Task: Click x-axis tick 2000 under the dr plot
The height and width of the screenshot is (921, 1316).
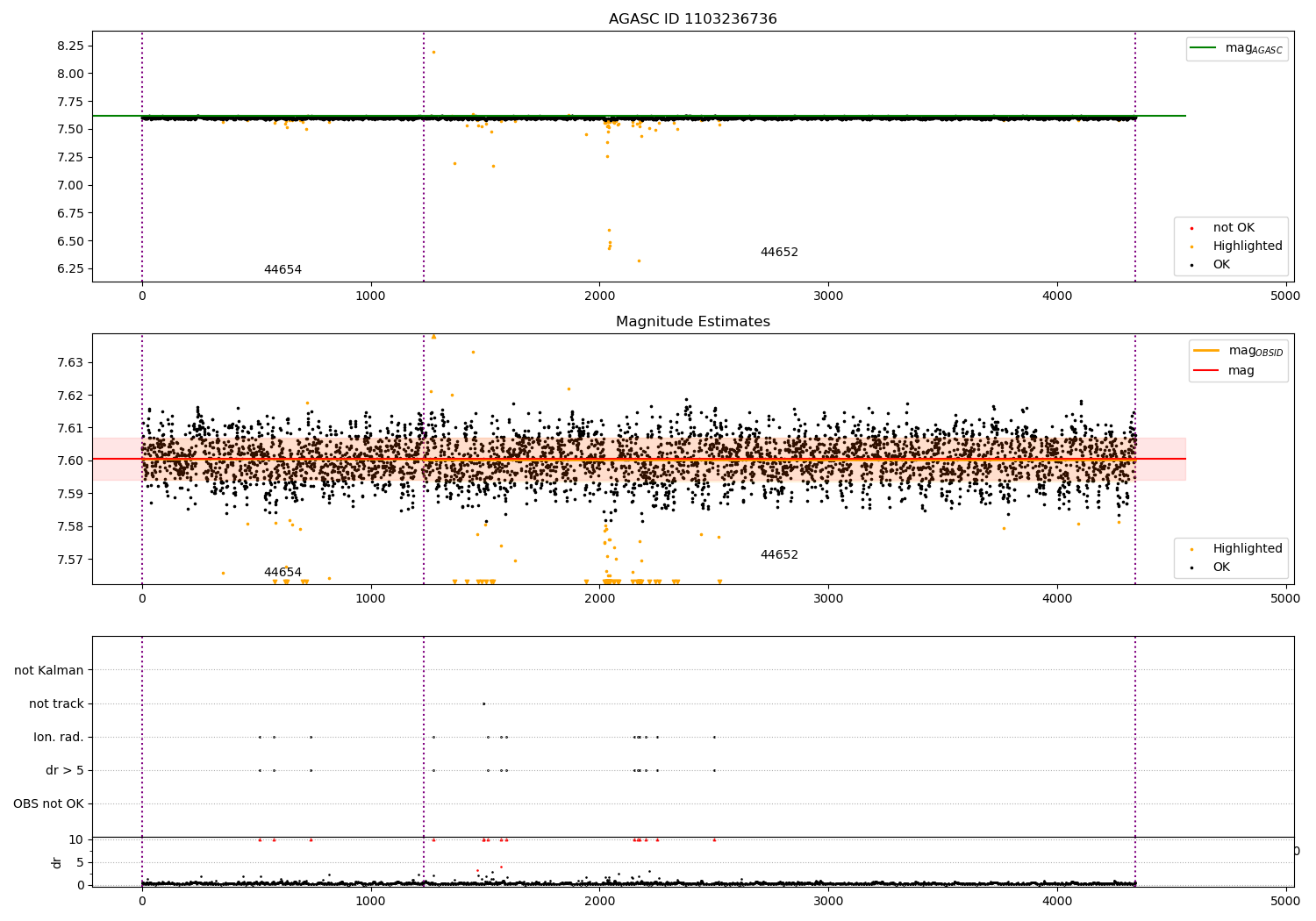Action: coord(599,900)
